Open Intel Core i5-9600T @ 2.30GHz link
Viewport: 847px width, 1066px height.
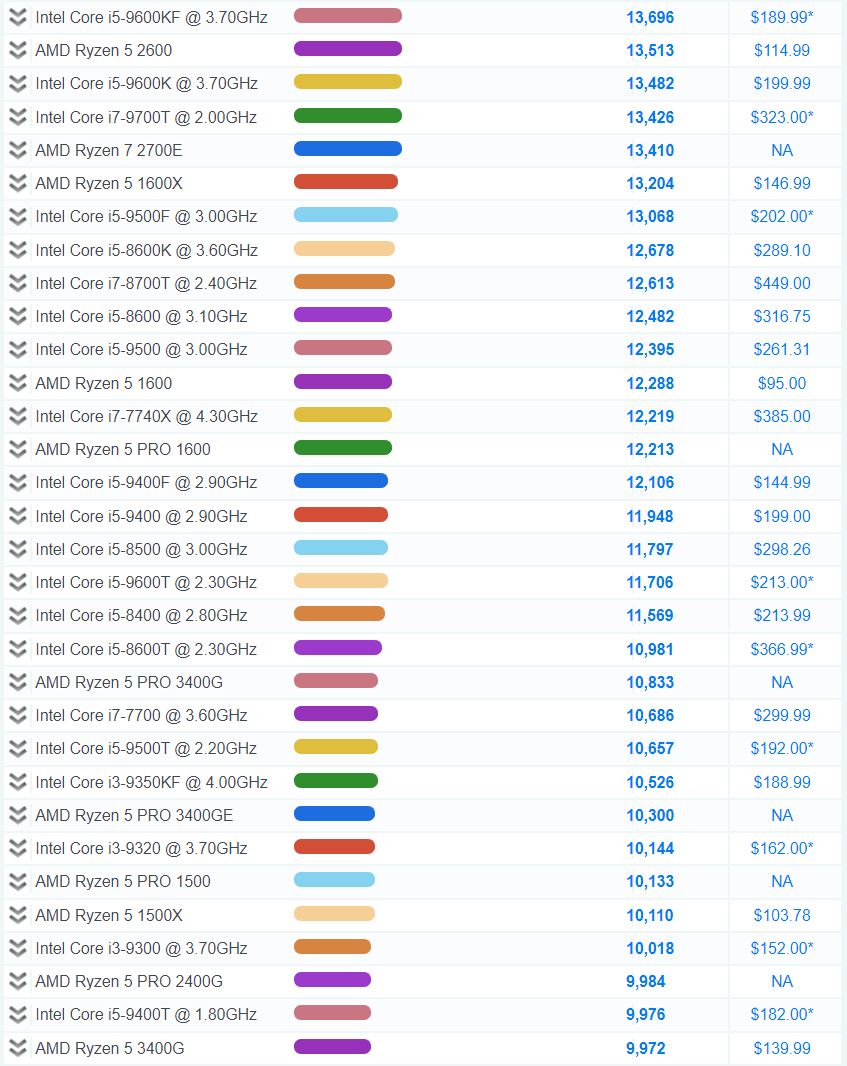(146, 583)
